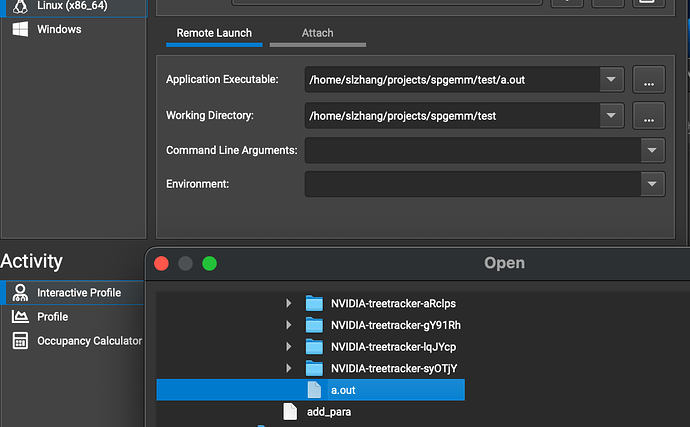Viewport: 690px width, 427px height.
Task: Select the Linux (x86_64) penguin icon
Action: [20, 7]
